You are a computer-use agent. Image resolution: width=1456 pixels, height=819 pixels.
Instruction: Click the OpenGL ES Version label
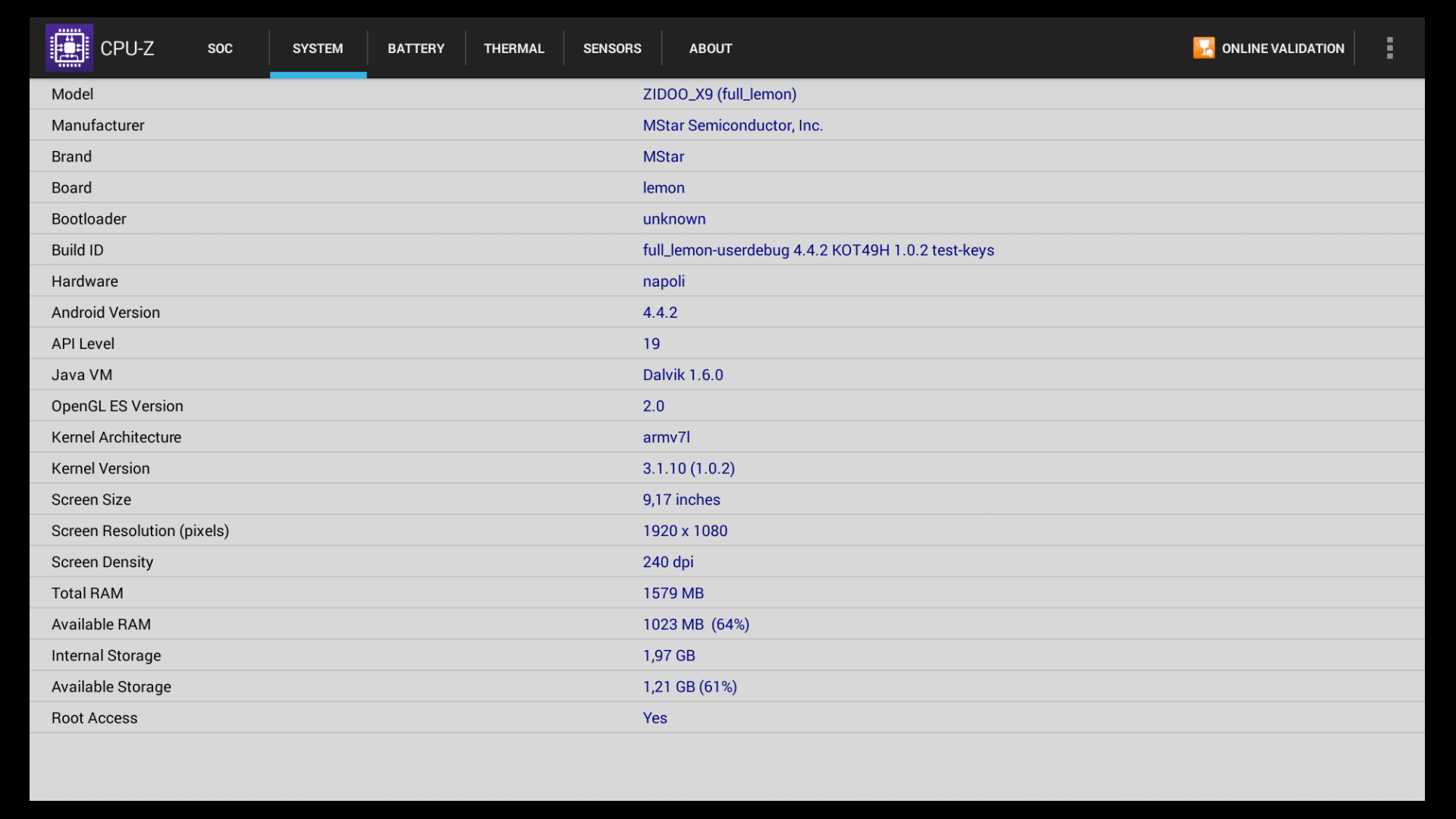tap(118, 406)
